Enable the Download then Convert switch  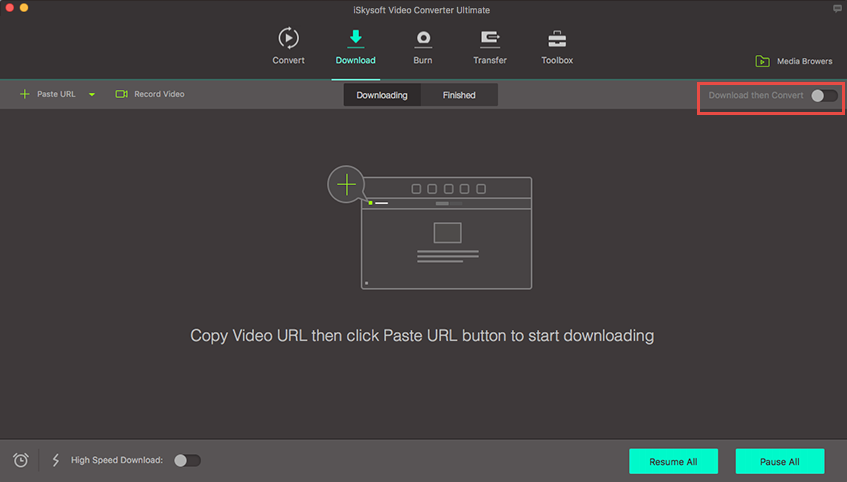824,95
